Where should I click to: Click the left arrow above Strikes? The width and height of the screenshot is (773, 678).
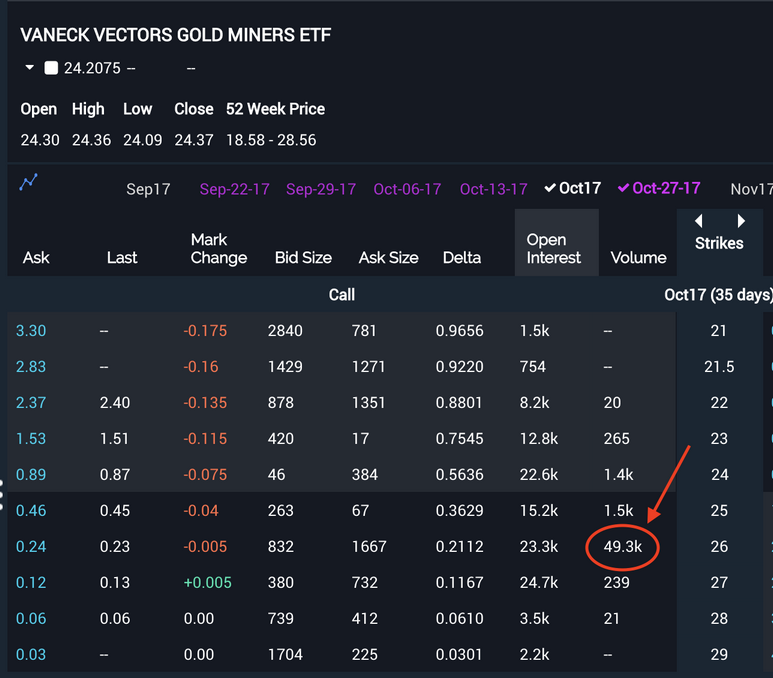pos(698,221)
